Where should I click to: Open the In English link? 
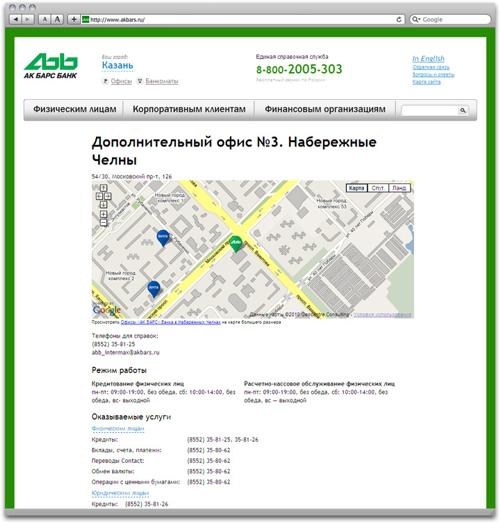428,59
